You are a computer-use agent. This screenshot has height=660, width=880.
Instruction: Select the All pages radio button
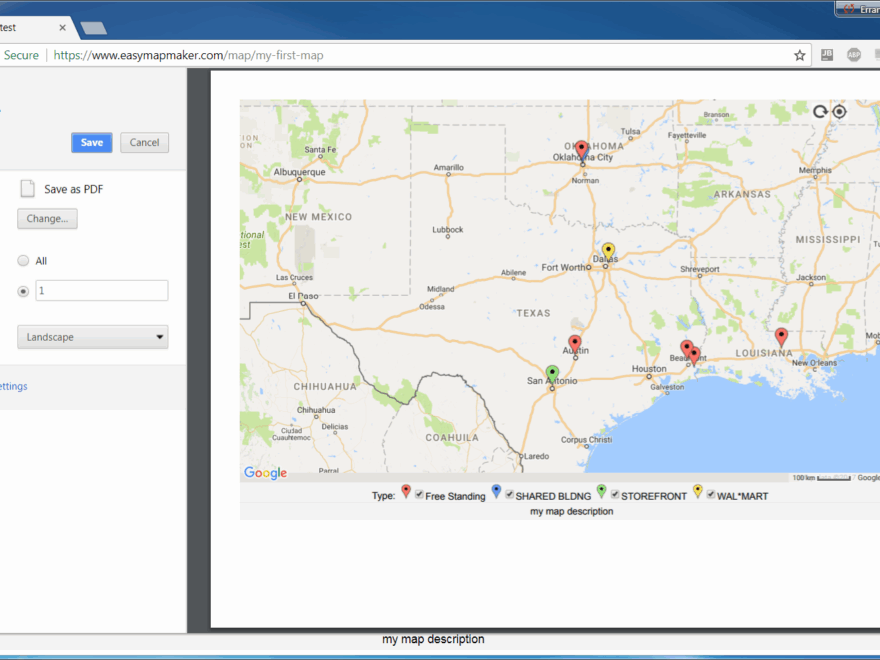pyautogui.click(x=23, y=260)
